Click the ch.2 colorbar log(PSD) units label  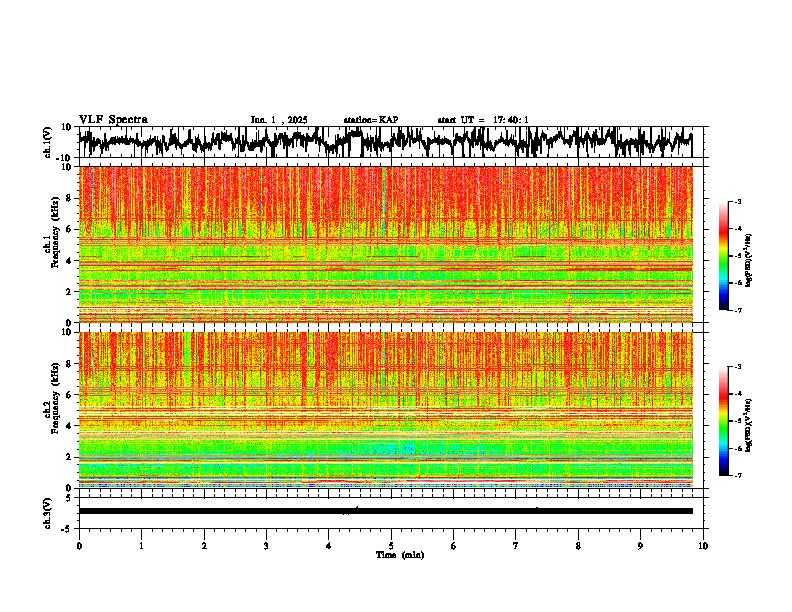tap(749, 425)
